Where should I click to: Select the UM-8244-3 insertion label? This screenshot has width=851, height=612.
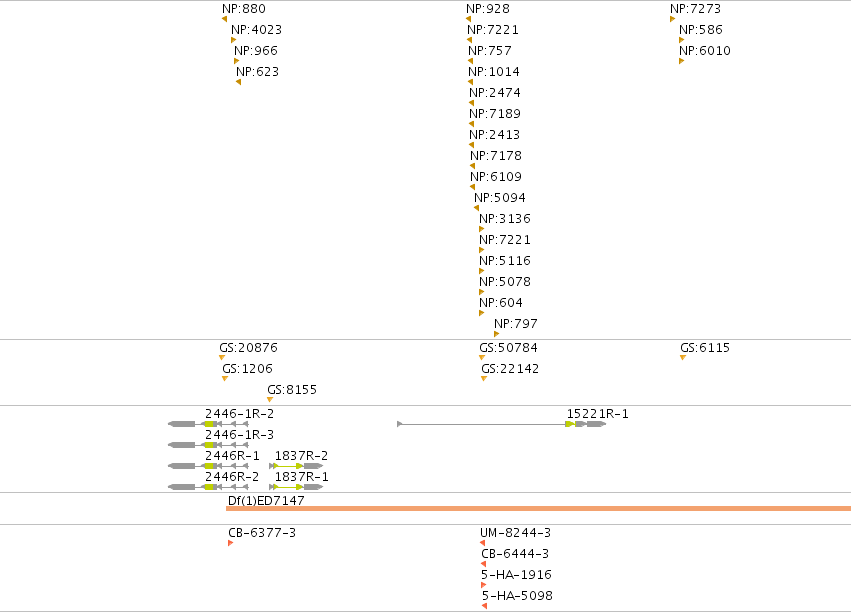point(516,533)
